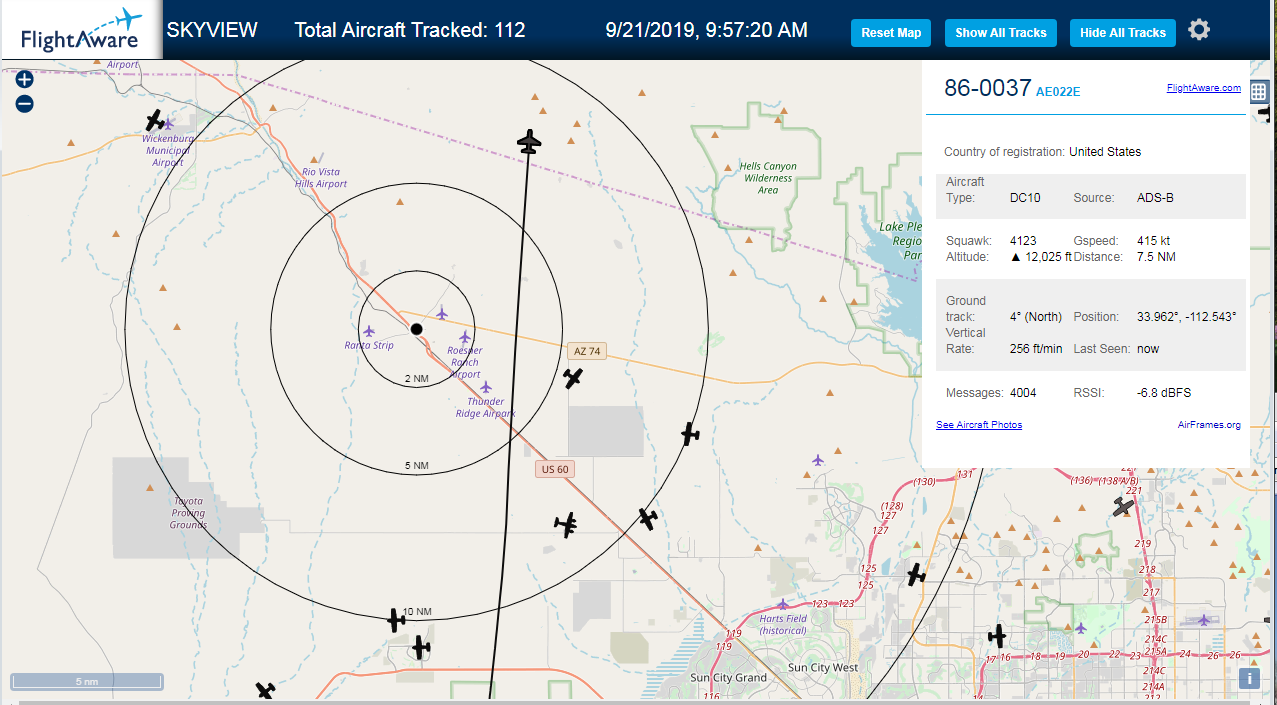The image size is (1277, 705).
Task: Click the US 60 highway label
Action: 555,469
